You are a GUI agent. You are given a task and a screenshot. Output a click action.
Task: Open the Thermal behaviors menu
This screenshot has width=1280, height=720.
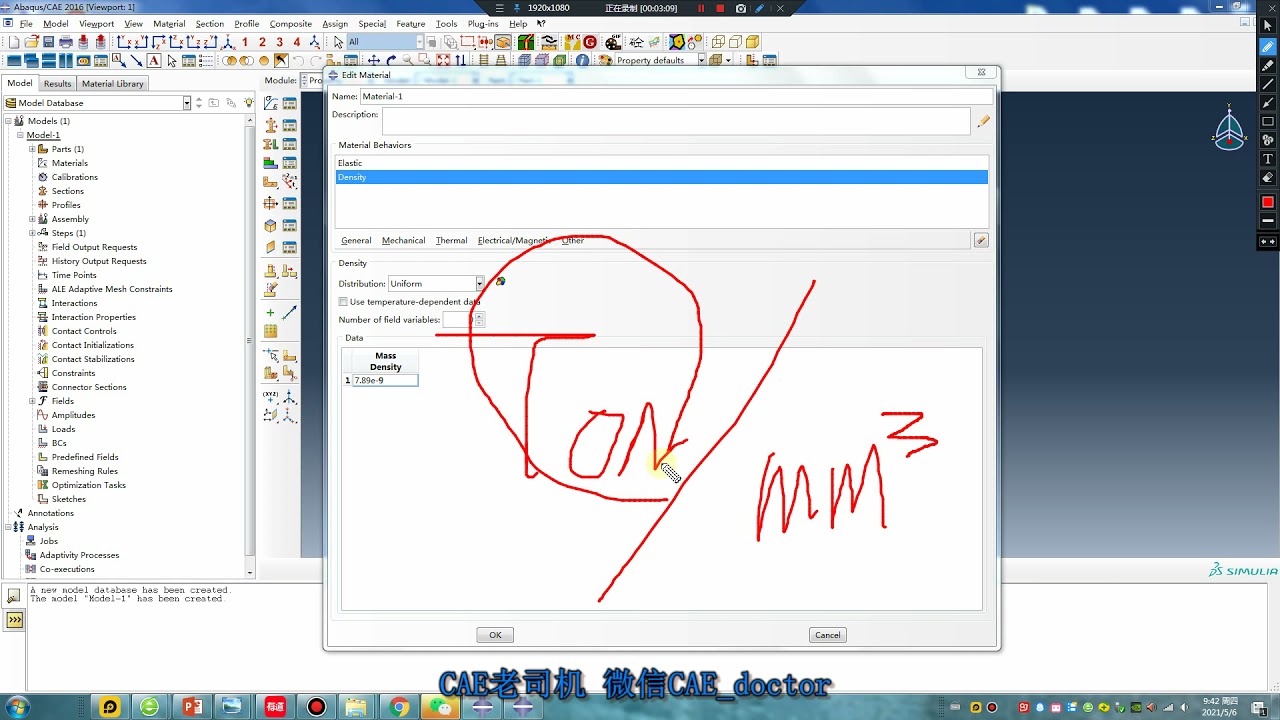[x=451, y=240]
